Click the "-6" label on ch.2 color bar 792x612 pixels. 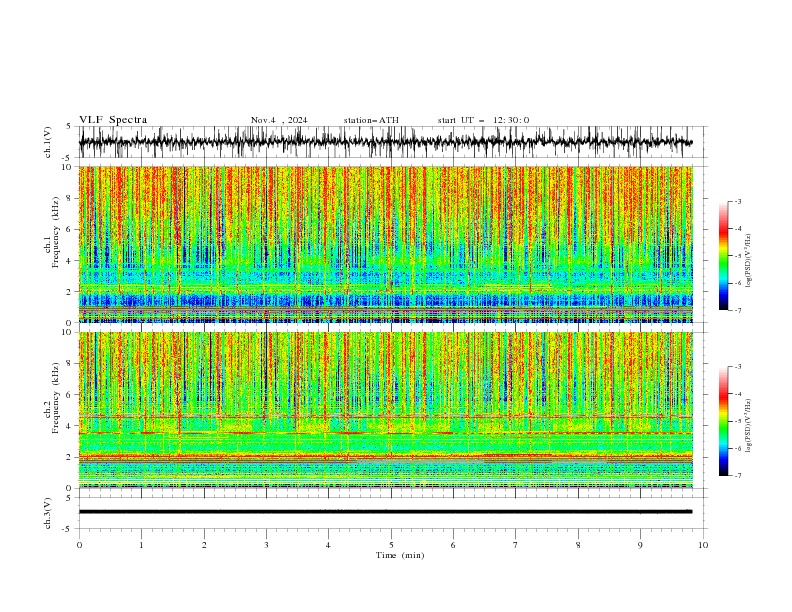[x=737, y=448]
